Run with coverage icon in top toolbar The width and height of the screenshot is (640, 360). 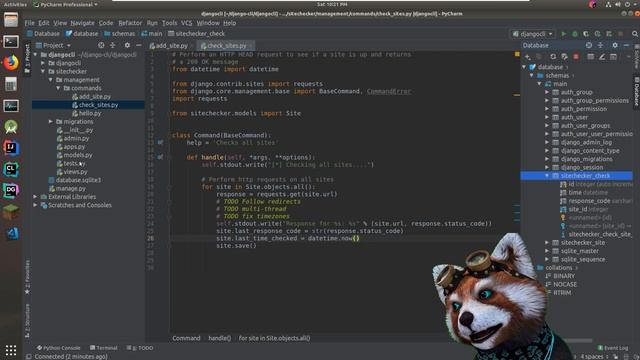[x=586, y=34]
